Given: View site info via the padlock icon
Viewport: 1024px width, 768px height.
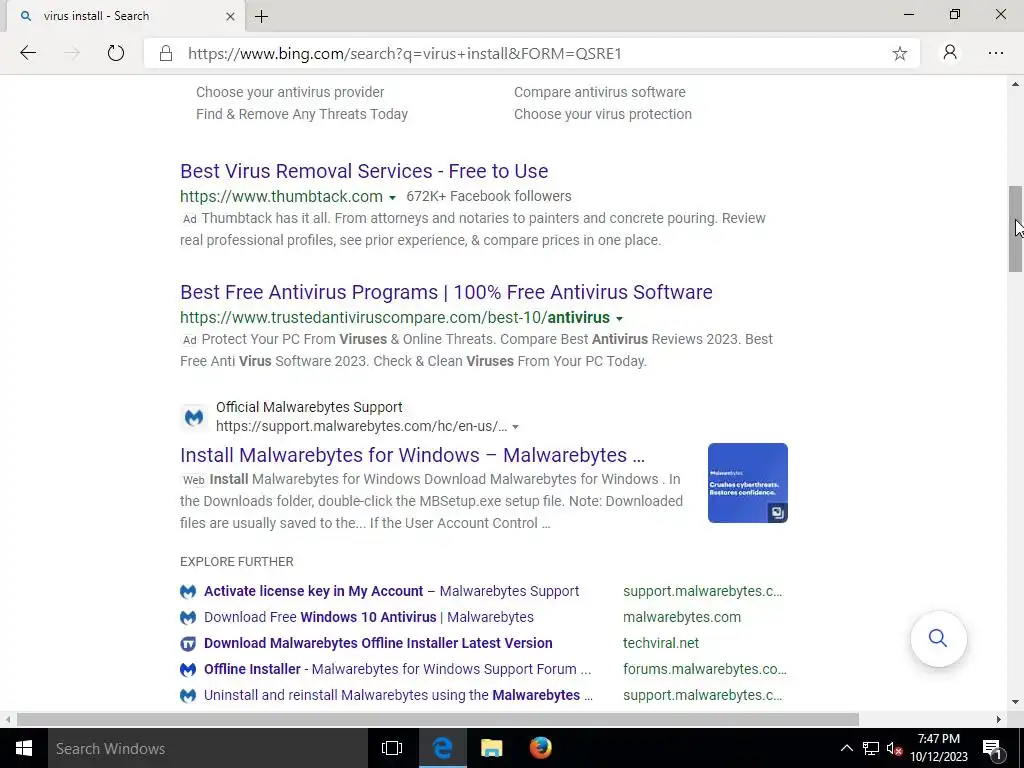Looking at the screenshot, I should [x=166, y=54].
